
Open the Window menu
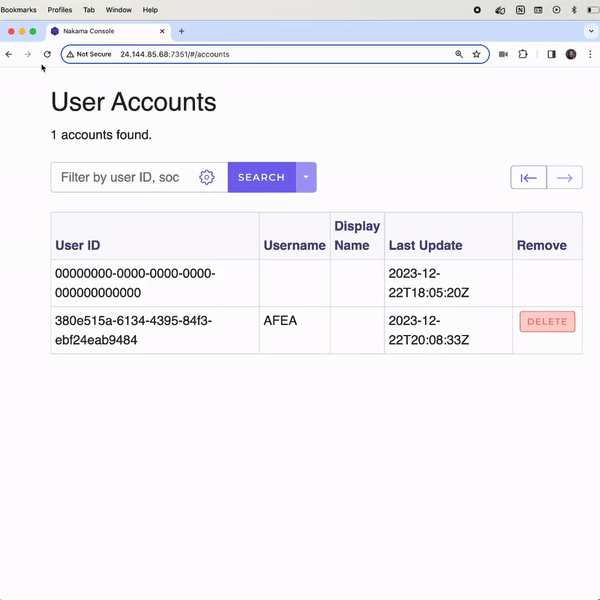(118, 9)
